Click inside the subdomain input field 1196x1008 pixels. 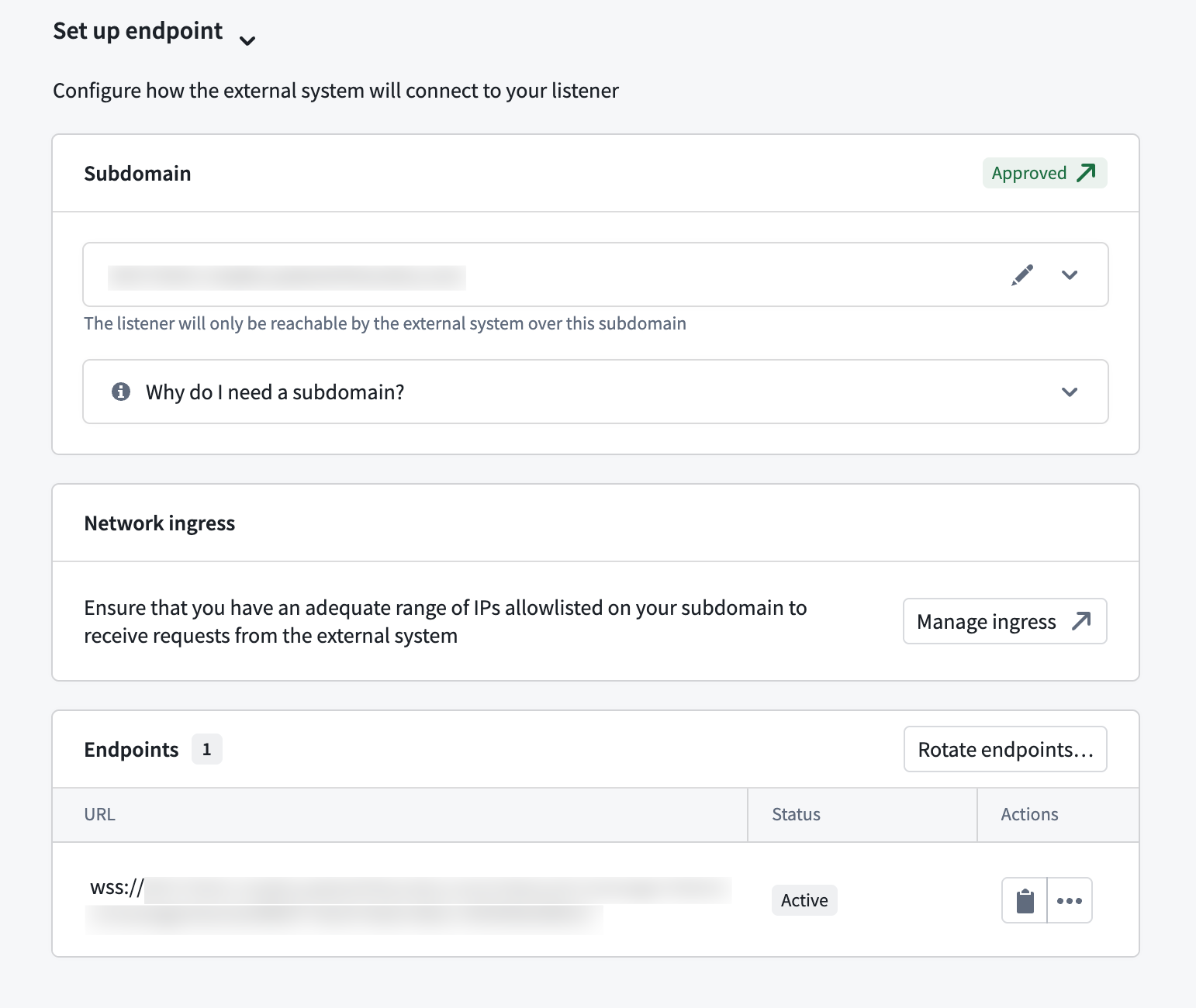(465, 274)
